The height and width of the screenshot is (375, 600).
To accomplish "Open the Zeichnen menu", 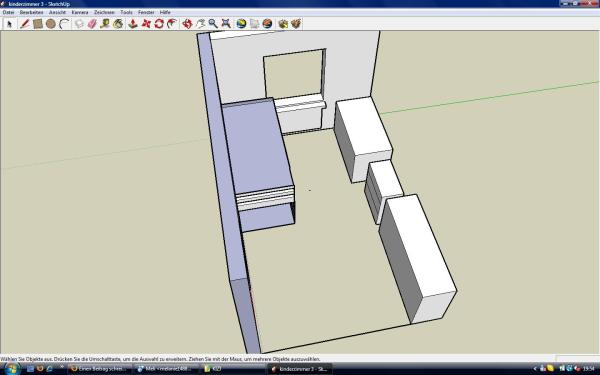I will click(104, 12).
